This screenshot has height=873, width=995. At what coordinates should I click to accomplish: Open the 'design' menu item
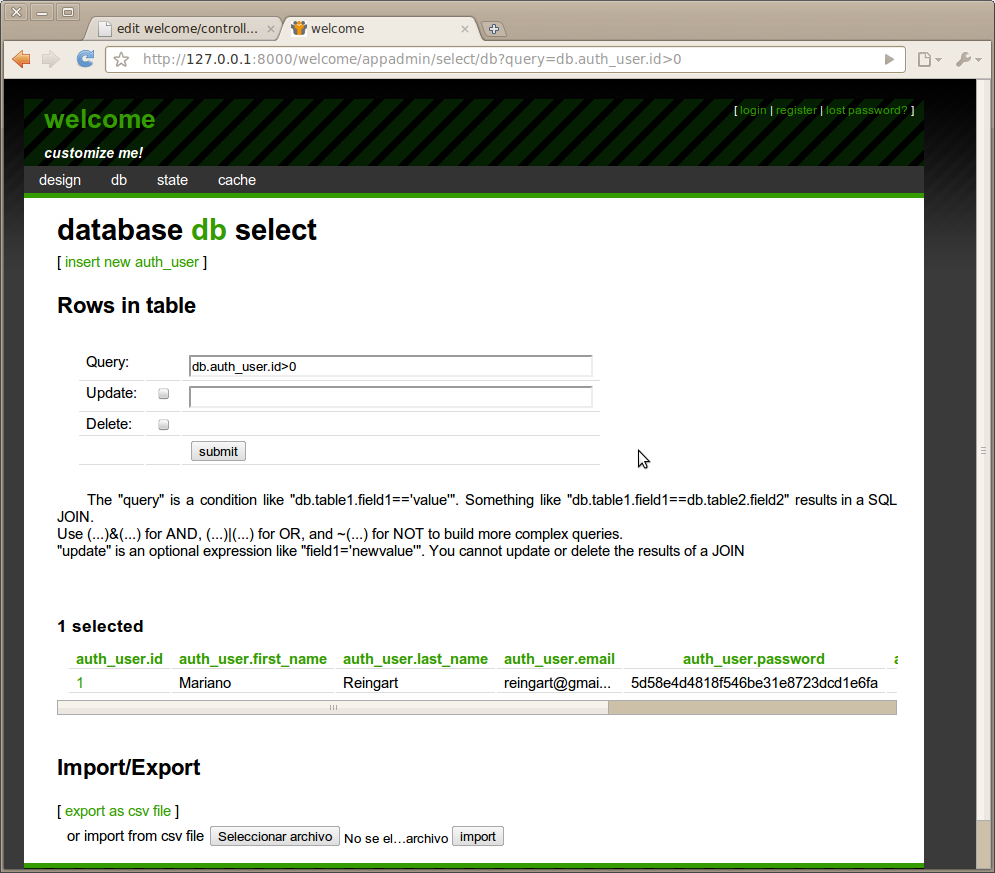(x=60, y=180)
